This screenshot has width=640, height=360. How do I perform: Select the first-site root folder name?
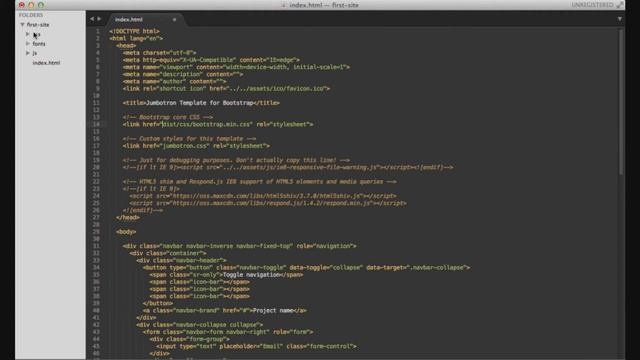pos(38,25)
